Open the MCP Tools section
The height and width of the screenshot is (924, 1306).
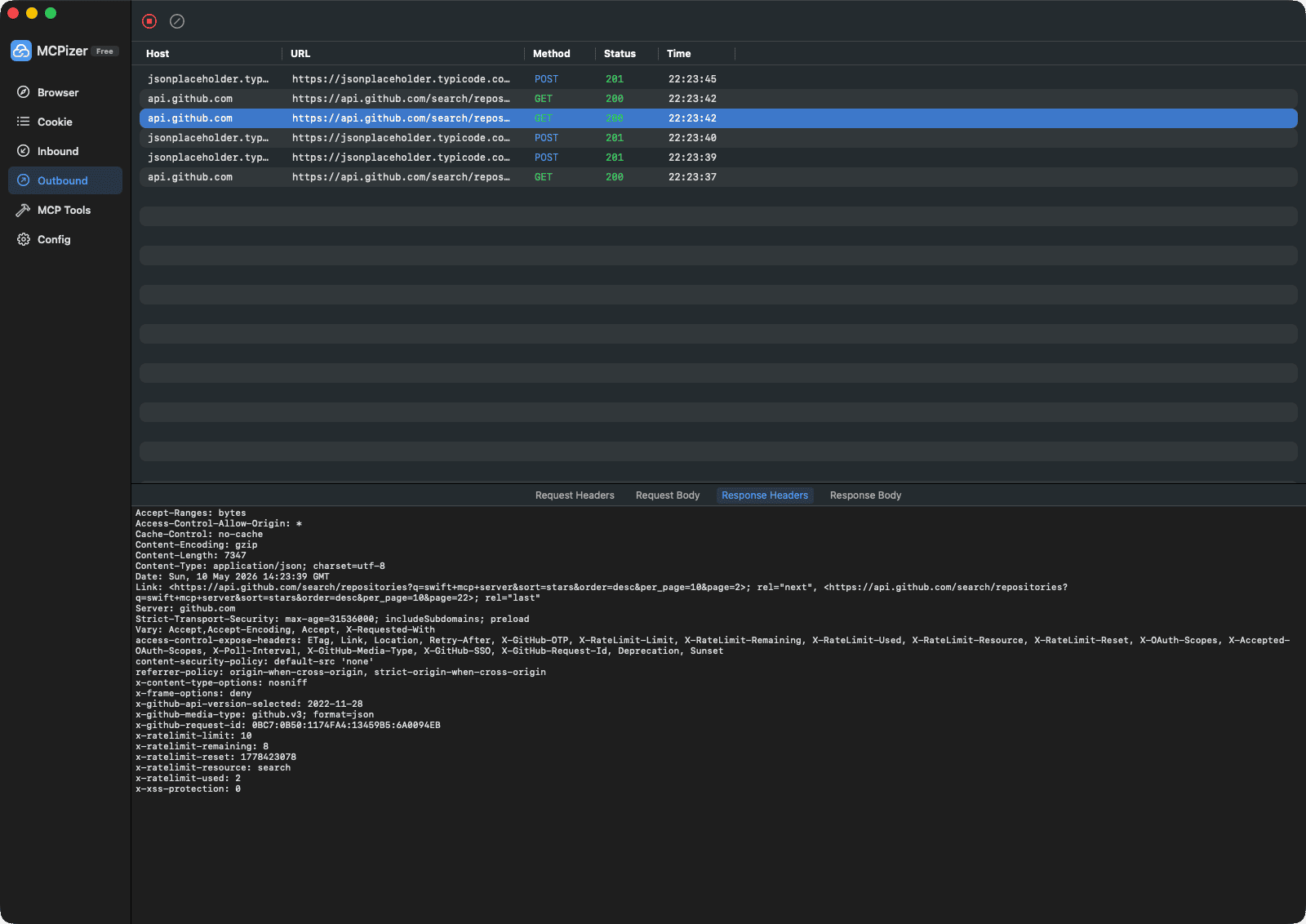click(x=65, y=210)
